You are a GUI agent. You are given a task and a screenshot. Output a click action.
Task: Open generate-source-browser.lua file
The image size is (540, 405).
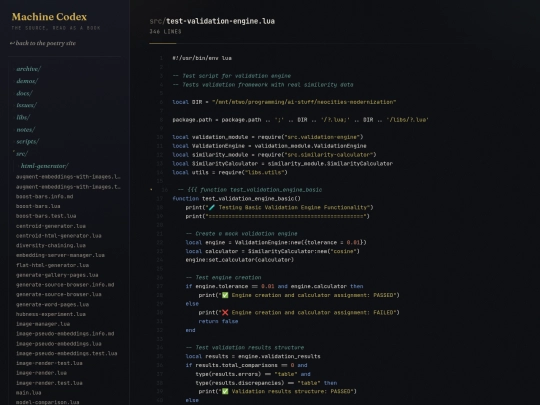(x=59, y=294)
